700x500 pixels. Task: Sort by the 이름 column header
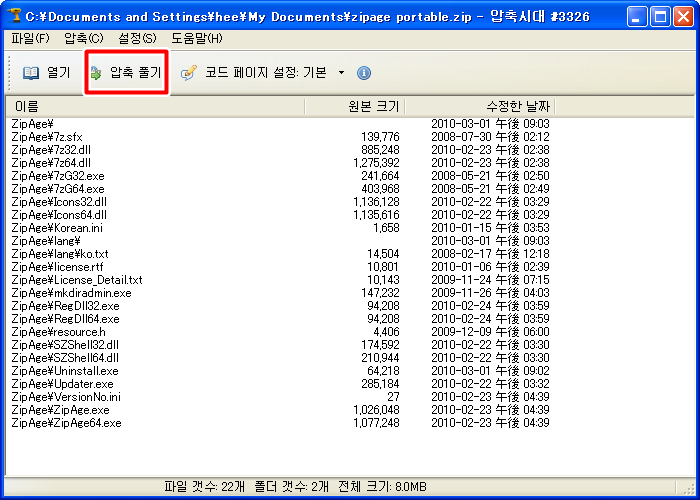(154, 107)
